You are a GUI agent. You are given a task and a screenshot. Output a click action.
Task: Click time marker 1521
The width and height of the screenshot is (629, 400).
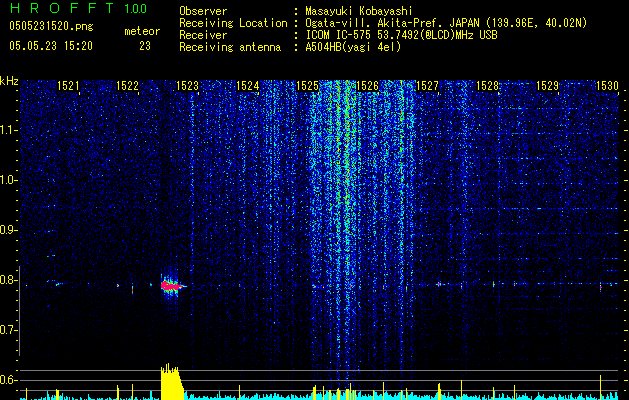pyautogui.click(x=68, y=86)
